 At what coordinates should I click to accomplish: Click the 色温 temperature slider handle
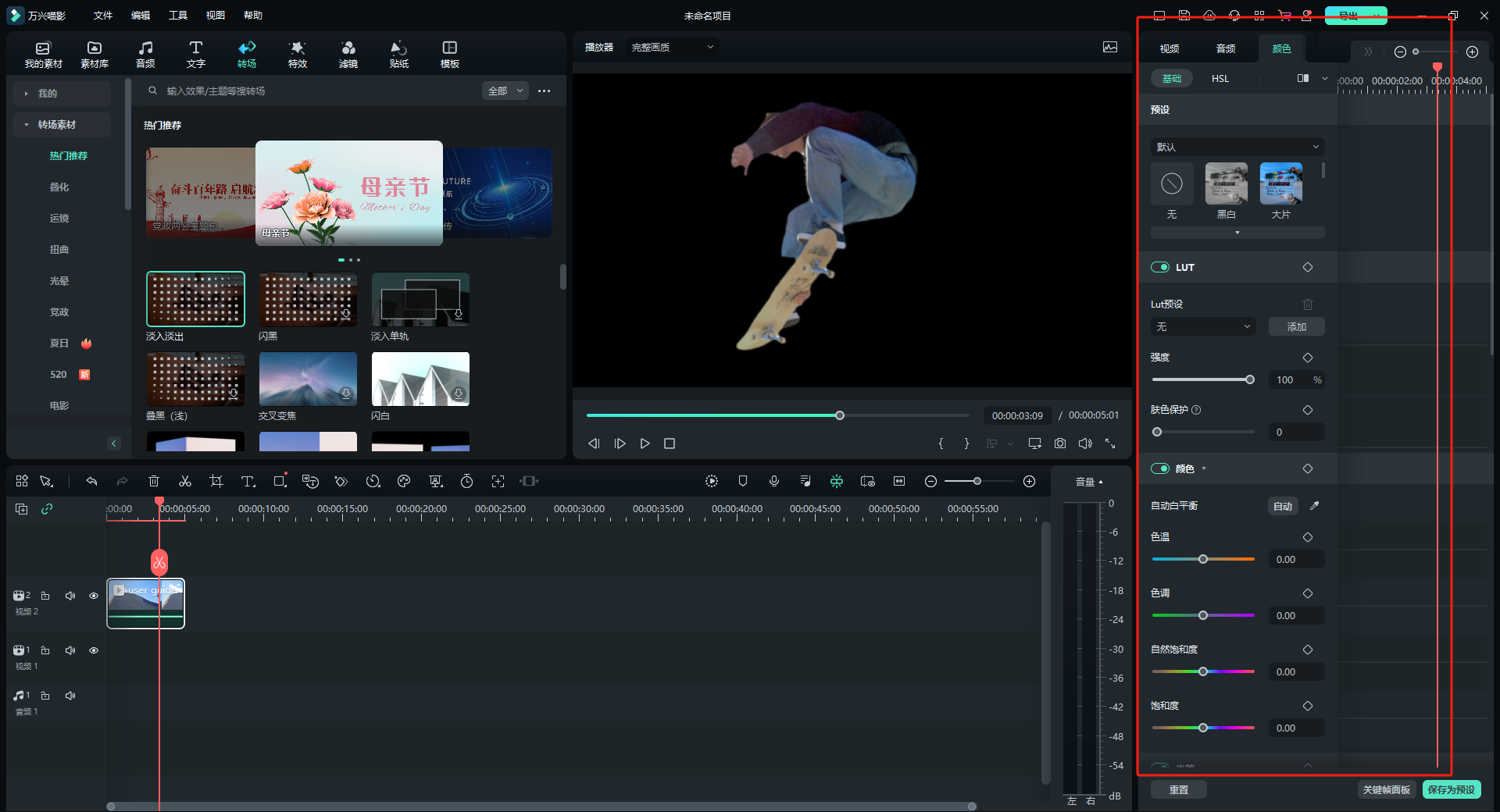point(1203,559)
